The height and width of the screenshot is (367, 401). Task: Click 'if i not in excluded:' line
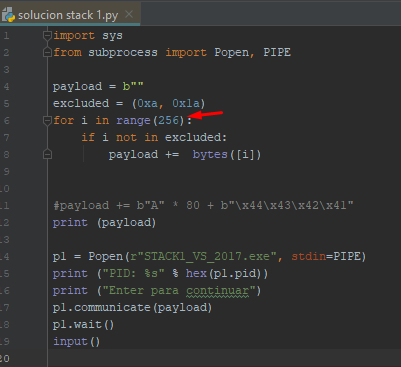pos(154,137)
